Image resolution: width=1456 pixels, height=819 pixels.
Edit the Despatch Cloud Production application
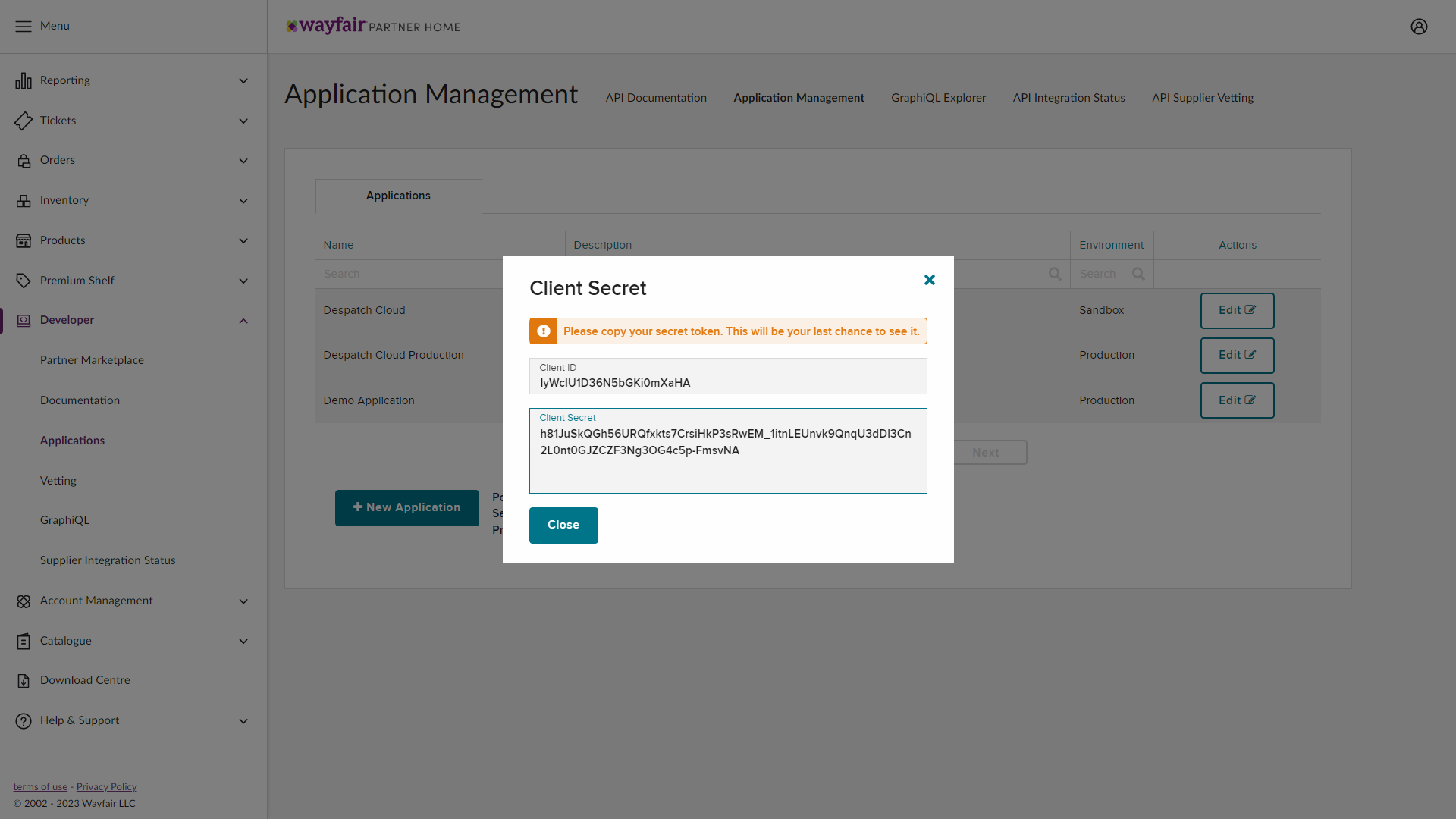(x=1237, y=356)
